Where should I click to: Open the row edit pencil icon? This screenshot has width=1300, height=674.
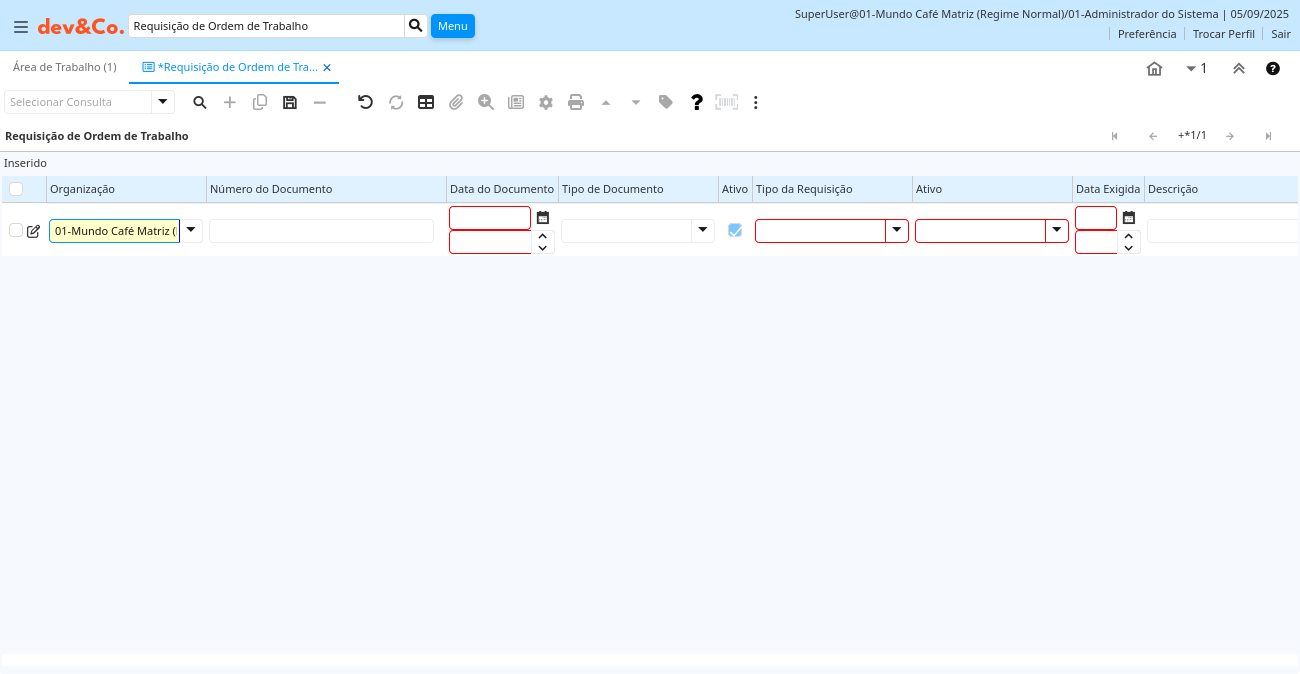coord(34,231)
